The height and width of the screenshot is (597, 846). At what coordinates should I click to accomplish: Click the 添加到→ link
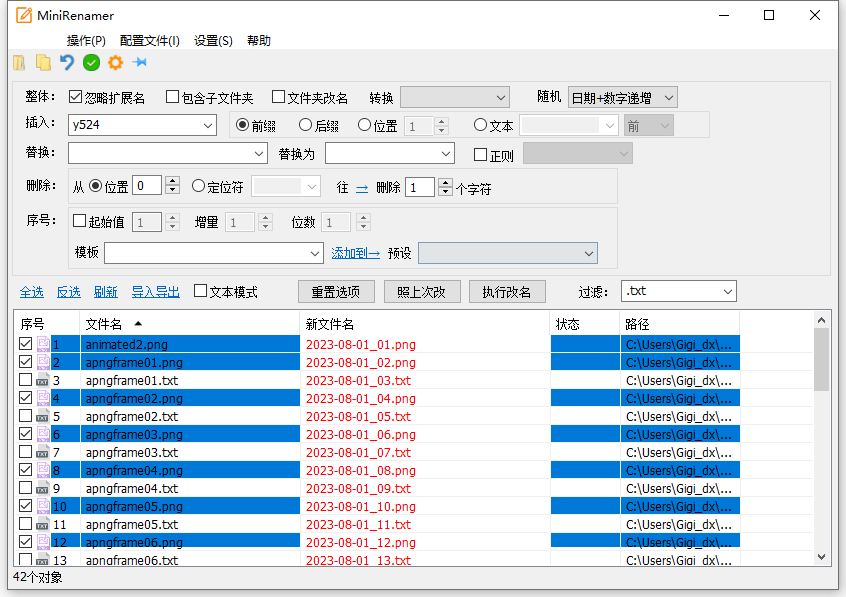click(x=356, y=253)
